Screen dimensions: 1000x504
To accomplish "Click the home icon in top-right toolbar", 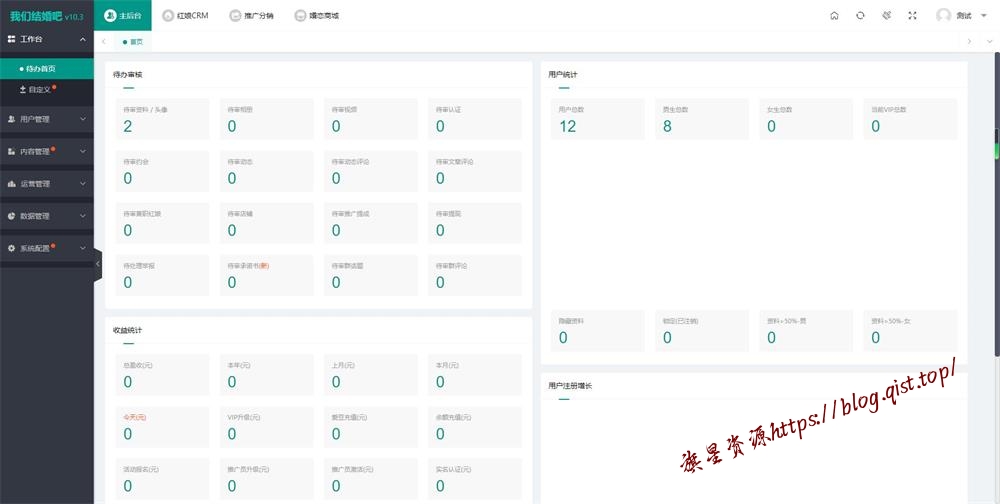I will point(834,16).
